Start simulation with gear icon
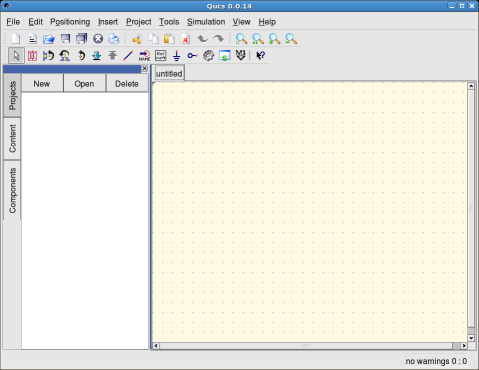The image size is (479, 370). (x=209, y=55)
